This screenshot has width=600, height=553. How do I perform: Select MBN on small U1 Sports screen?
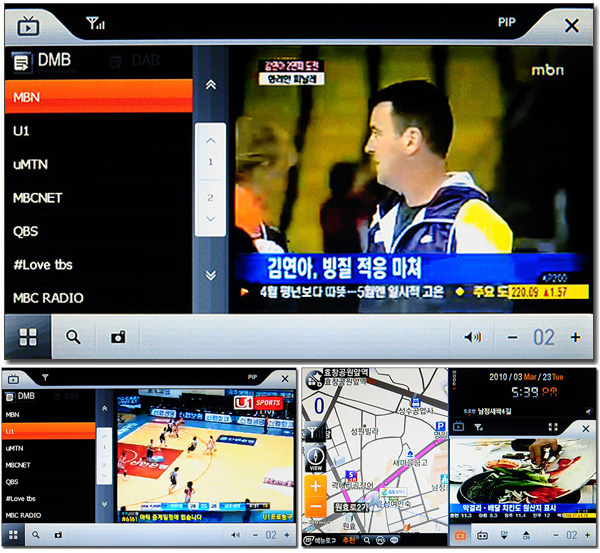49,414
